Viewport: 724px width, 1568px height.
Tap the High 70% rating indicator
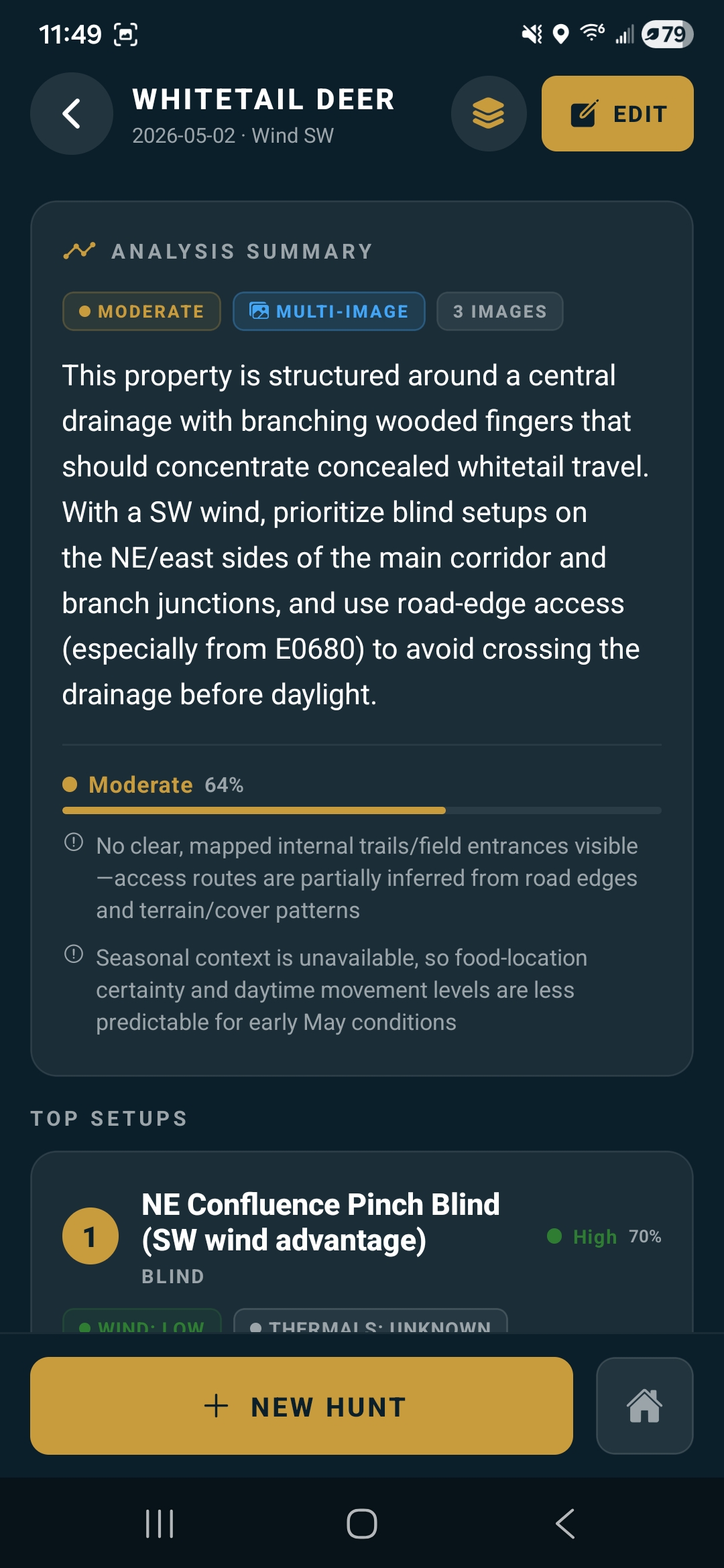click(604, 1236)
